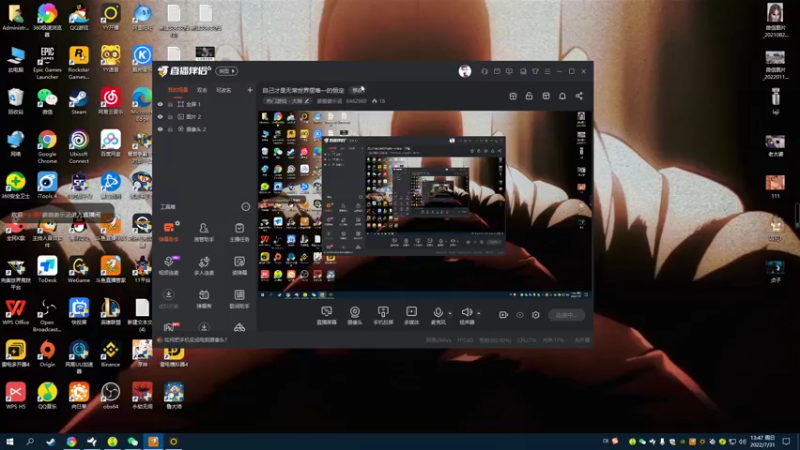Expand the speaker options arrow
Screen dimensions: 800x450
pos(479,313)
